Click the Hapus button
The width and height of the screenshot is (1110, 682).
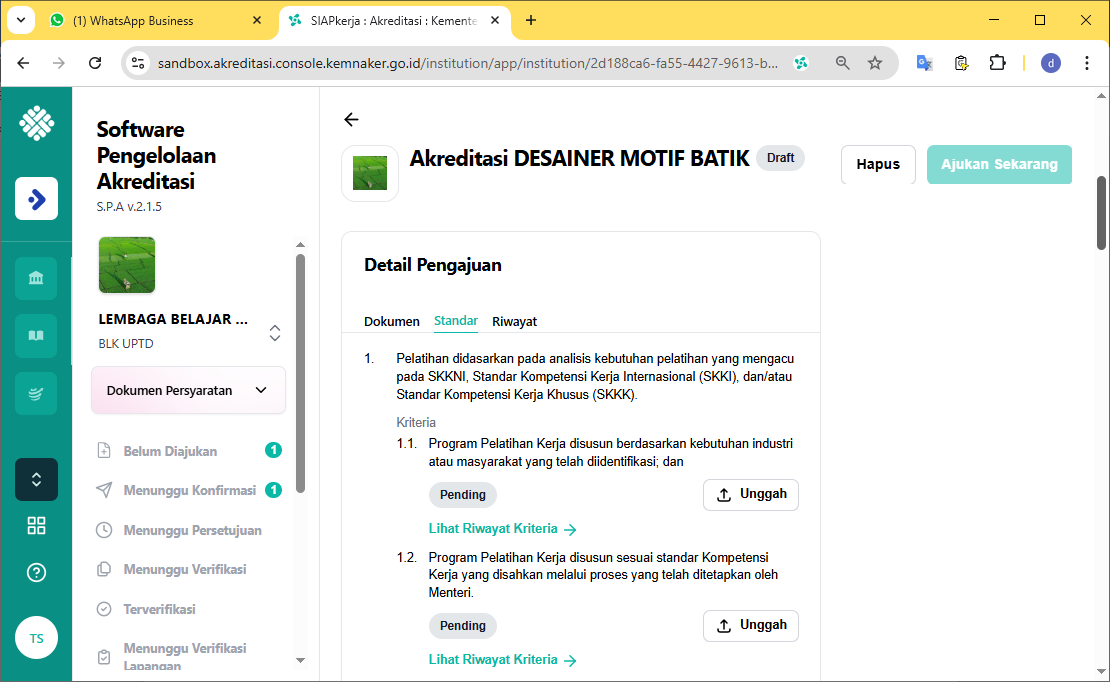(877, 165)
